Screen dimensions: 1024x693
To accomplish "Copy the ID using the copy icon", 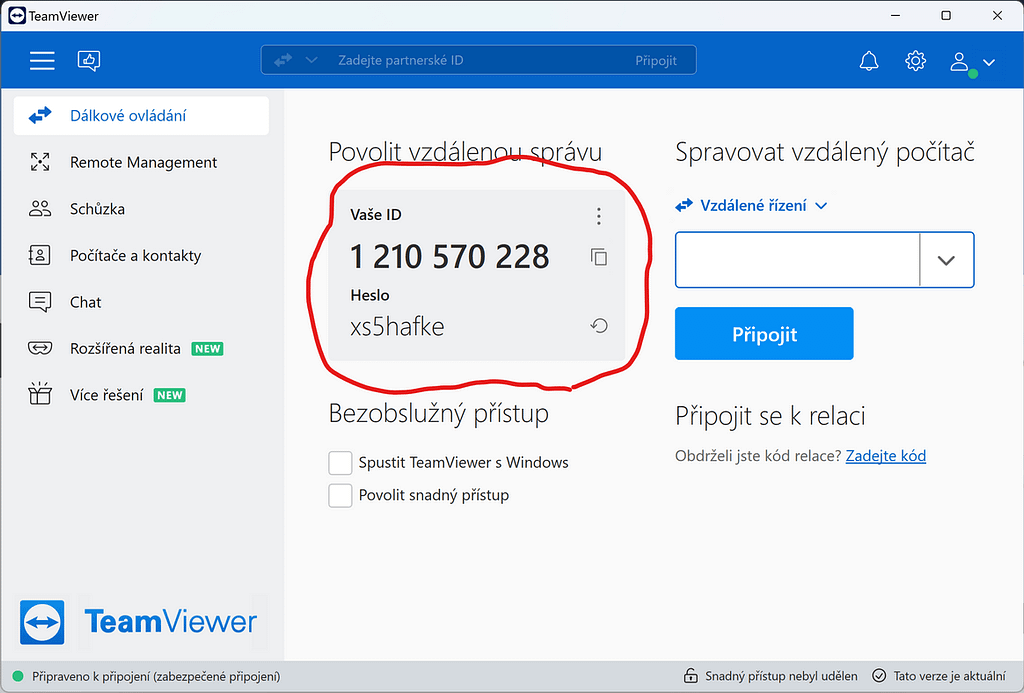I will tap(599, 257).
